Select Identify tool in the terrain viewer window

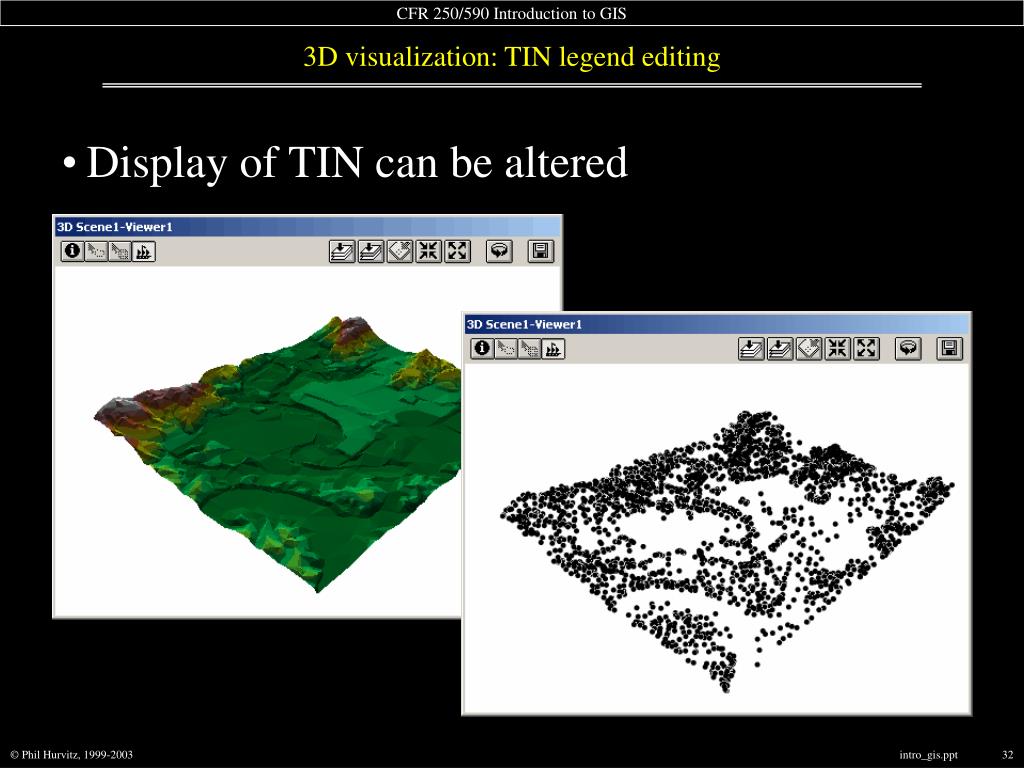pyautogui.click(x=72, y=251)
